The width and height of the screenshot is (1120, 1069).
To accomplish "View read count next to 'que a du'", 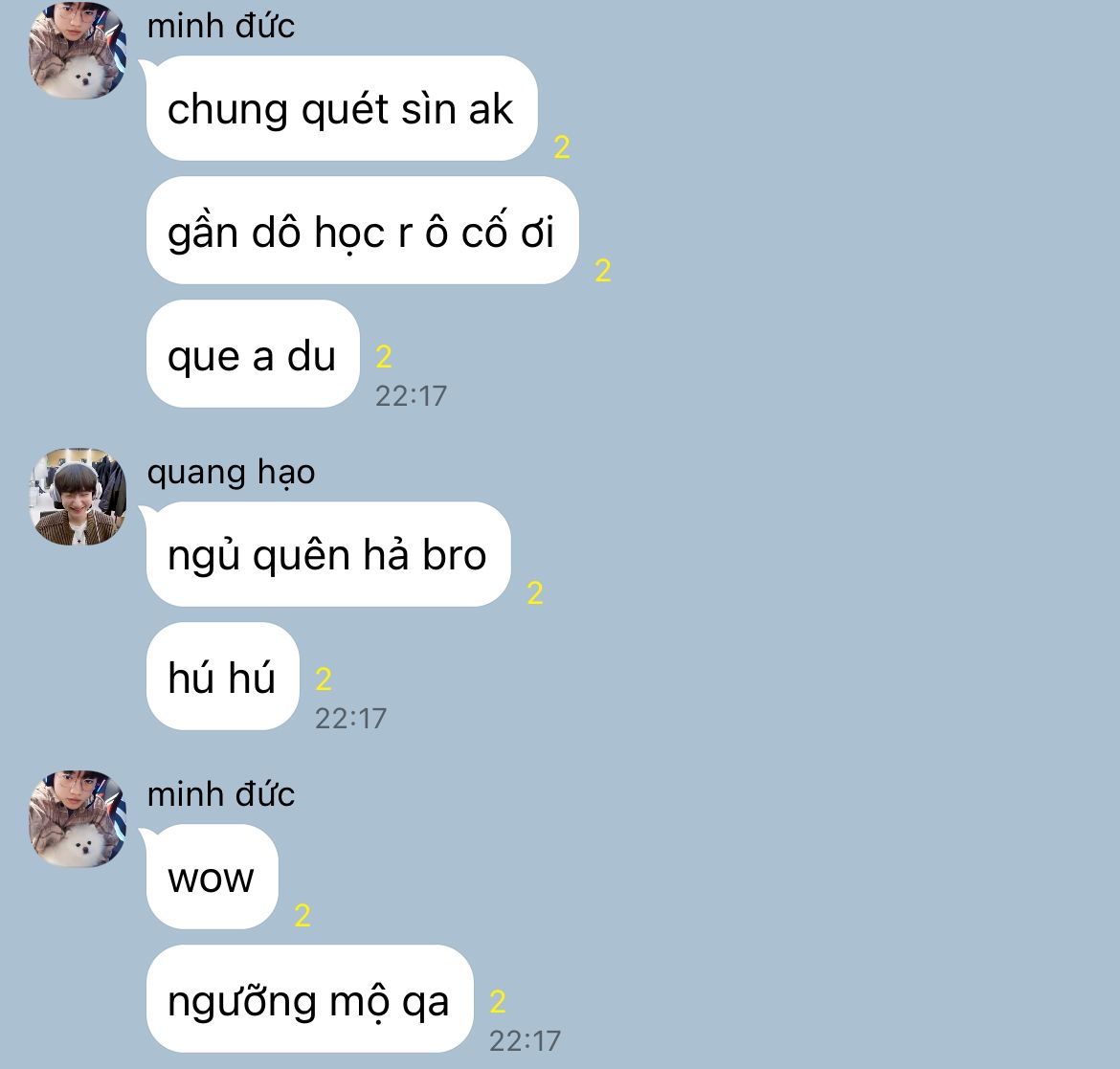I will [384, 356].
